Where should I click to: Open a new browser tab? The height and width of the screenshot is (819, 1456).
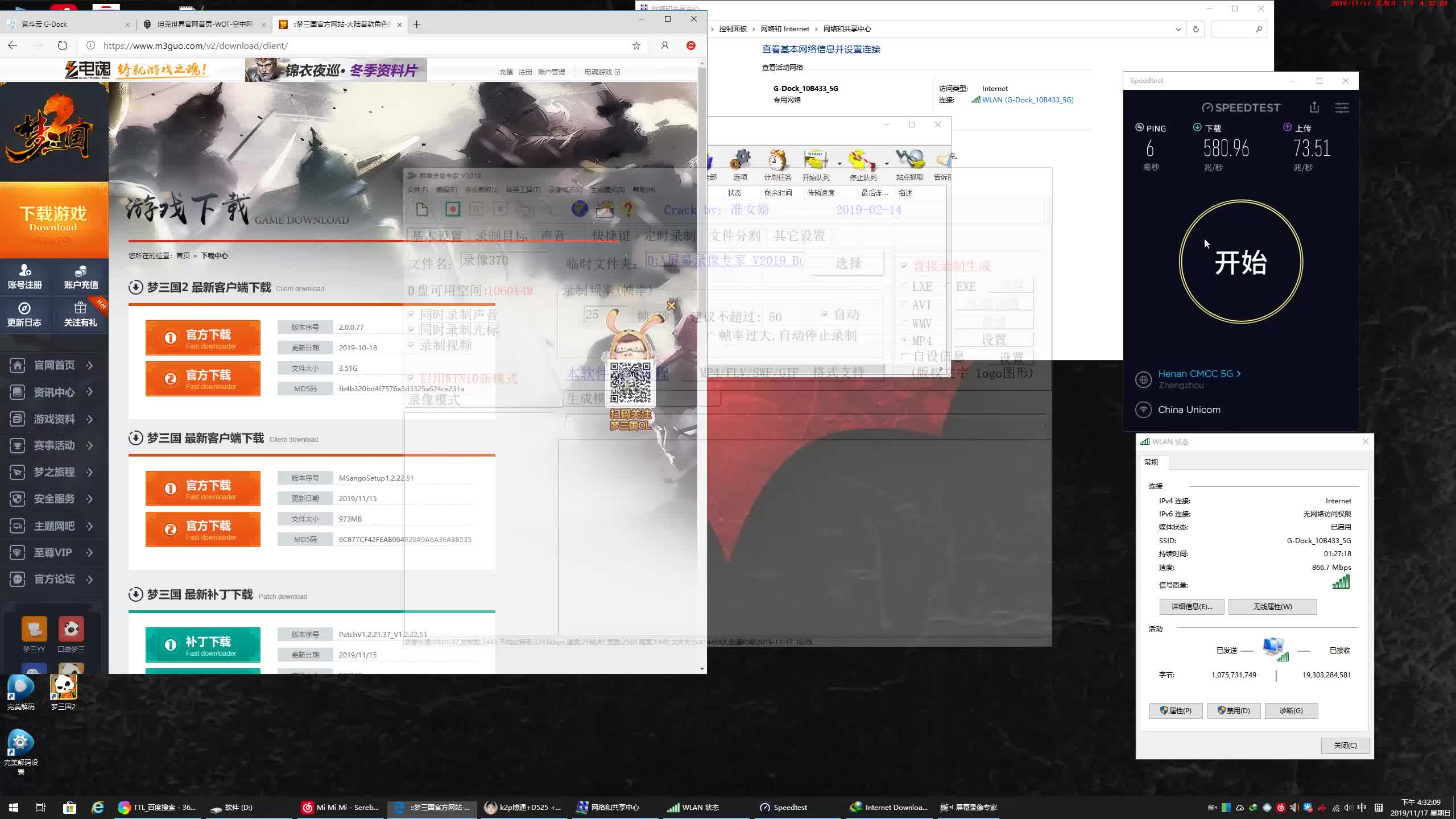tap(417, 24)
